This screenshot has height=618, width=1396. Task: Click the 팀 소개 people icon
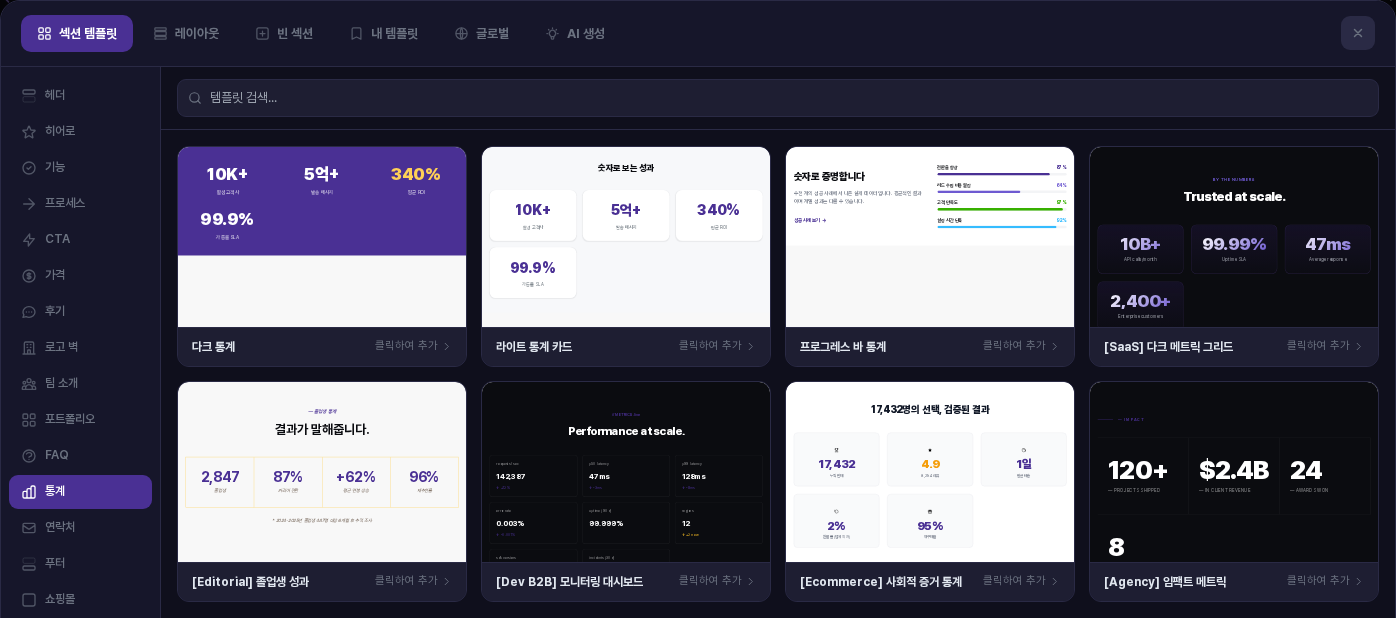29,383
